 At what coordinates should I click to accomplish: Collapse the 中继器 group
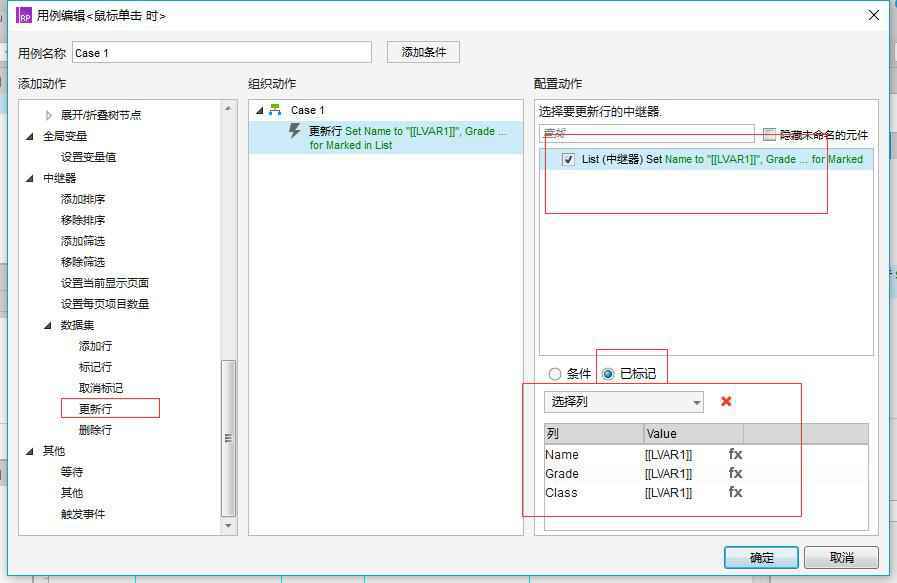[30, 178]
